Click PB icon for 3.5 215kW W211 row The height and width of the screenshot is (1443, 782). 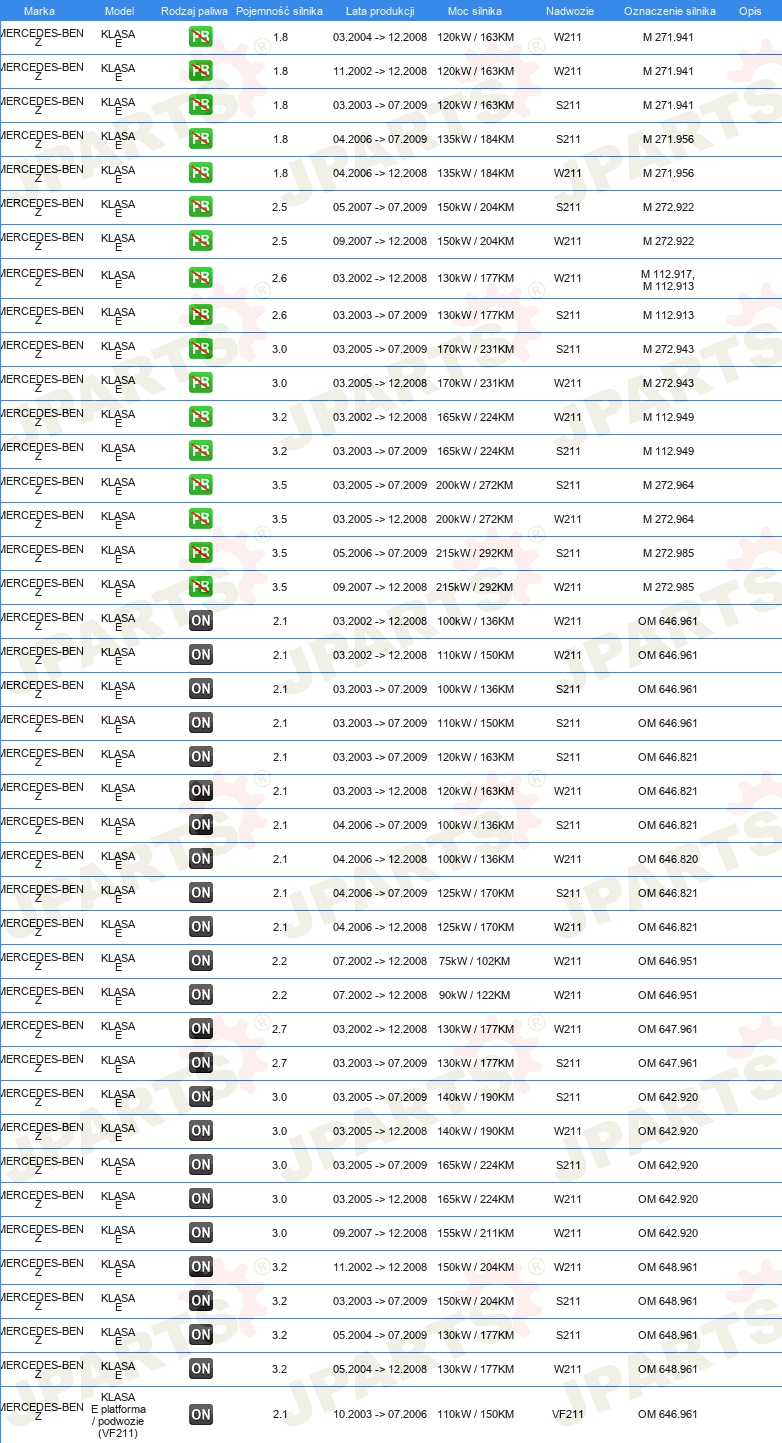[201, 588]
